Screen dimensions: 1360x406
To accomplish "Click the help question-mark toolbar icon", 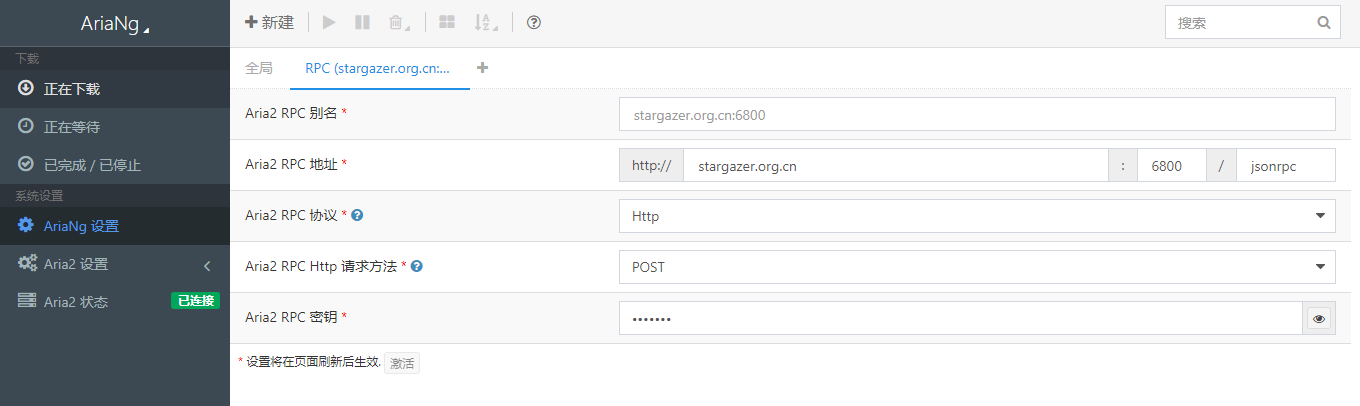I will pos(534,22).
